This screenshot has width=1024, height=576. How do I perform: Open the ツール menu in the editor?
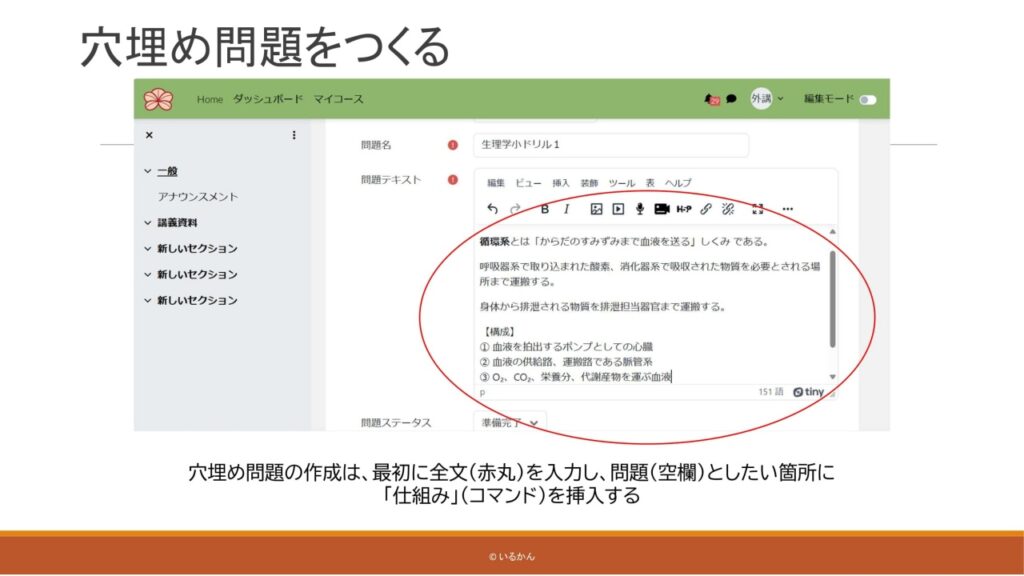click(x=622, y=183)
